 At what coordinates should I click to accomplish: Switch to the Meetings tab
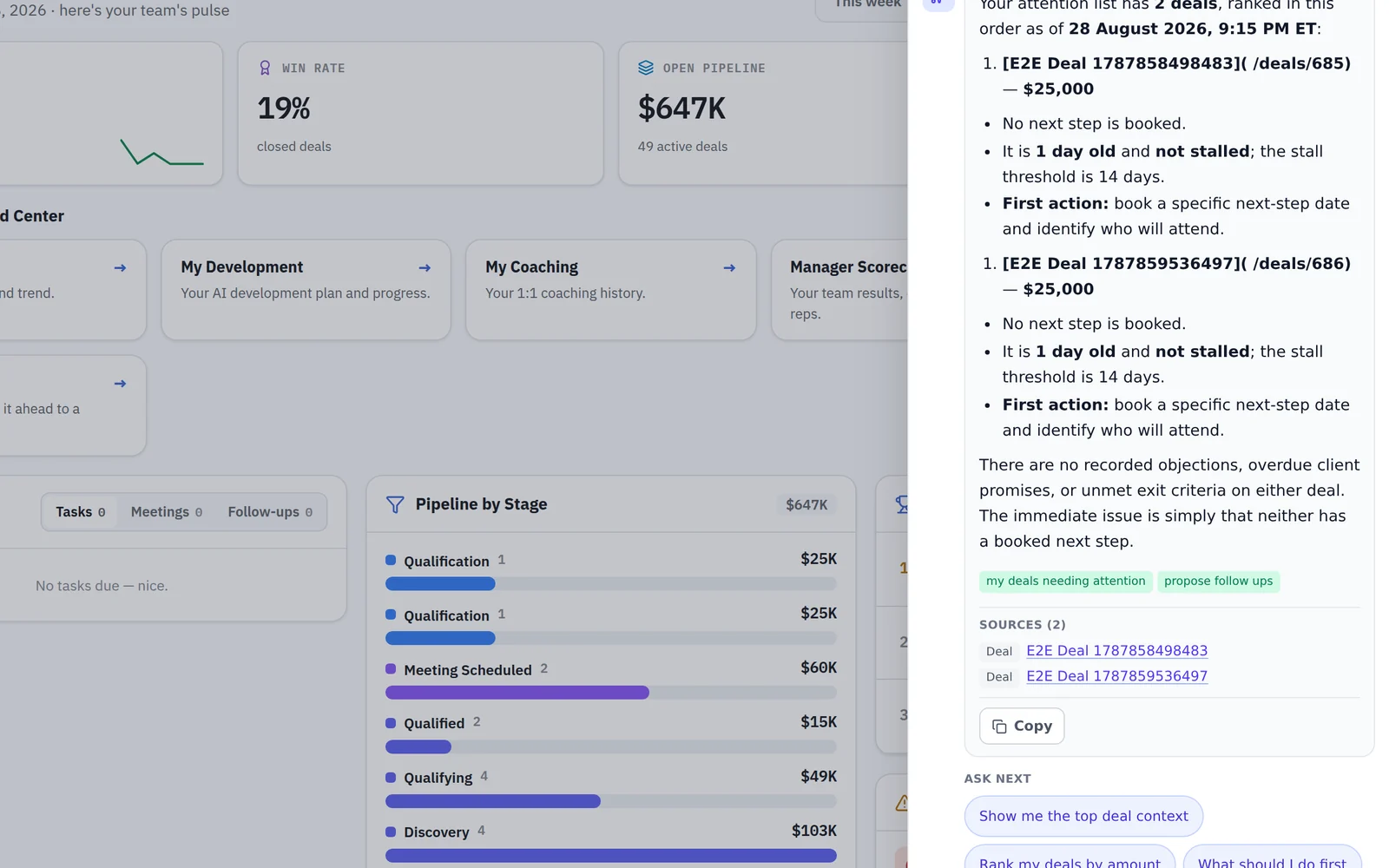pos(167,512)
